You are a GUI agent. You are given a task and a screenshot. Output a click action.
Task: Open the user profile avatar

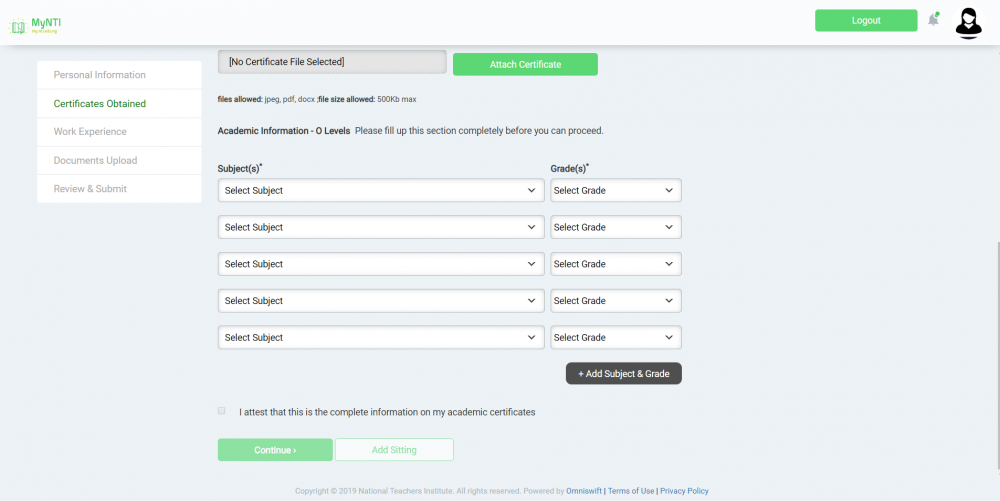click(968, 22)
